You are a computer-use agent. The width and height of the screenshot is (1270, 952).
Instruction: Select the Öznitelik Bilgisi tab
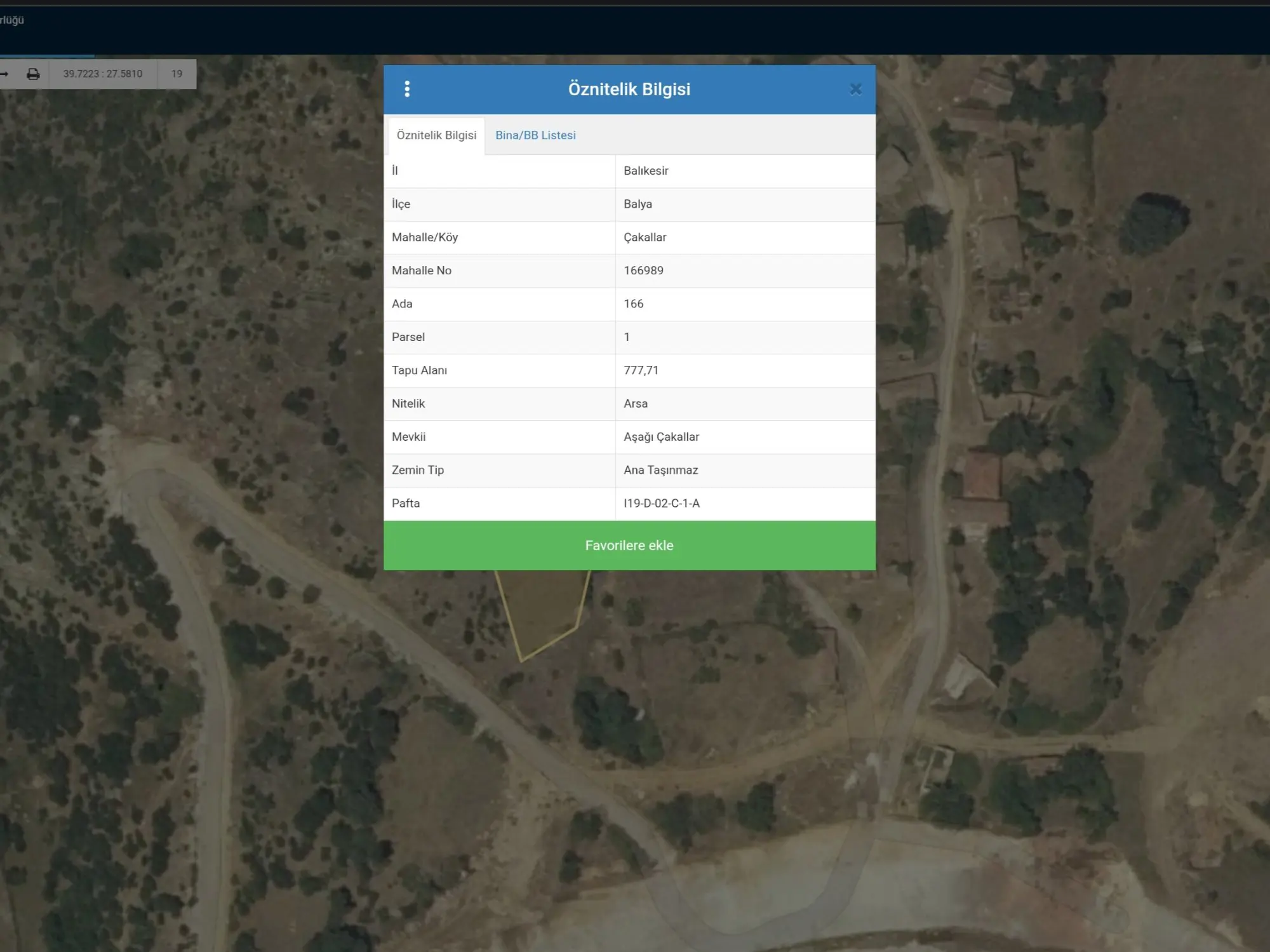pos(436,135)
